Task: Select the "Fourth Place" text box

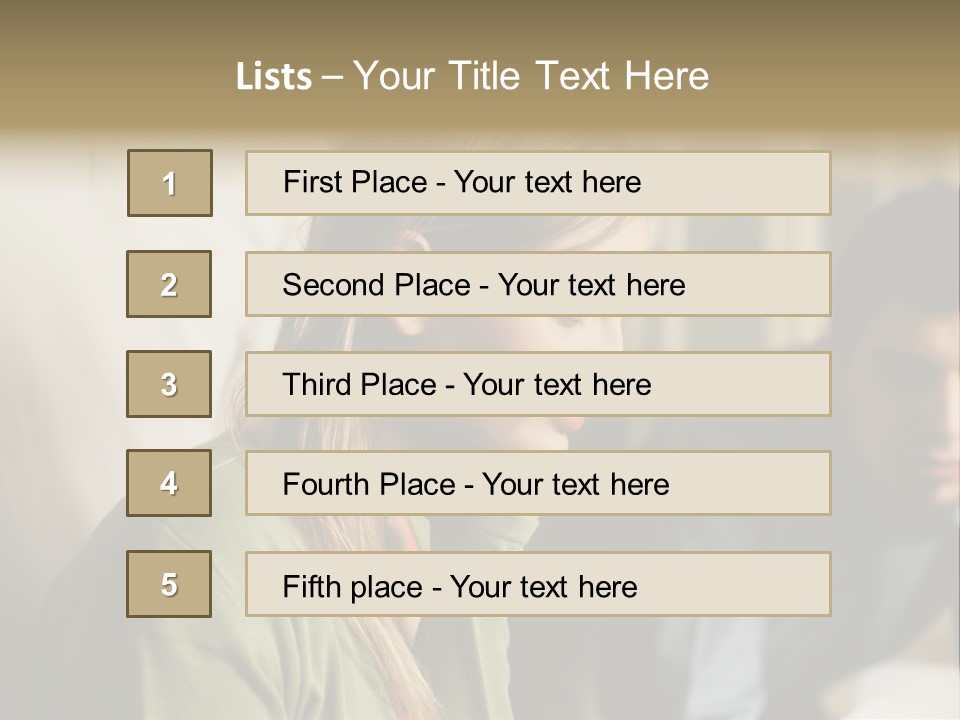Action: [x=538, y=484]
